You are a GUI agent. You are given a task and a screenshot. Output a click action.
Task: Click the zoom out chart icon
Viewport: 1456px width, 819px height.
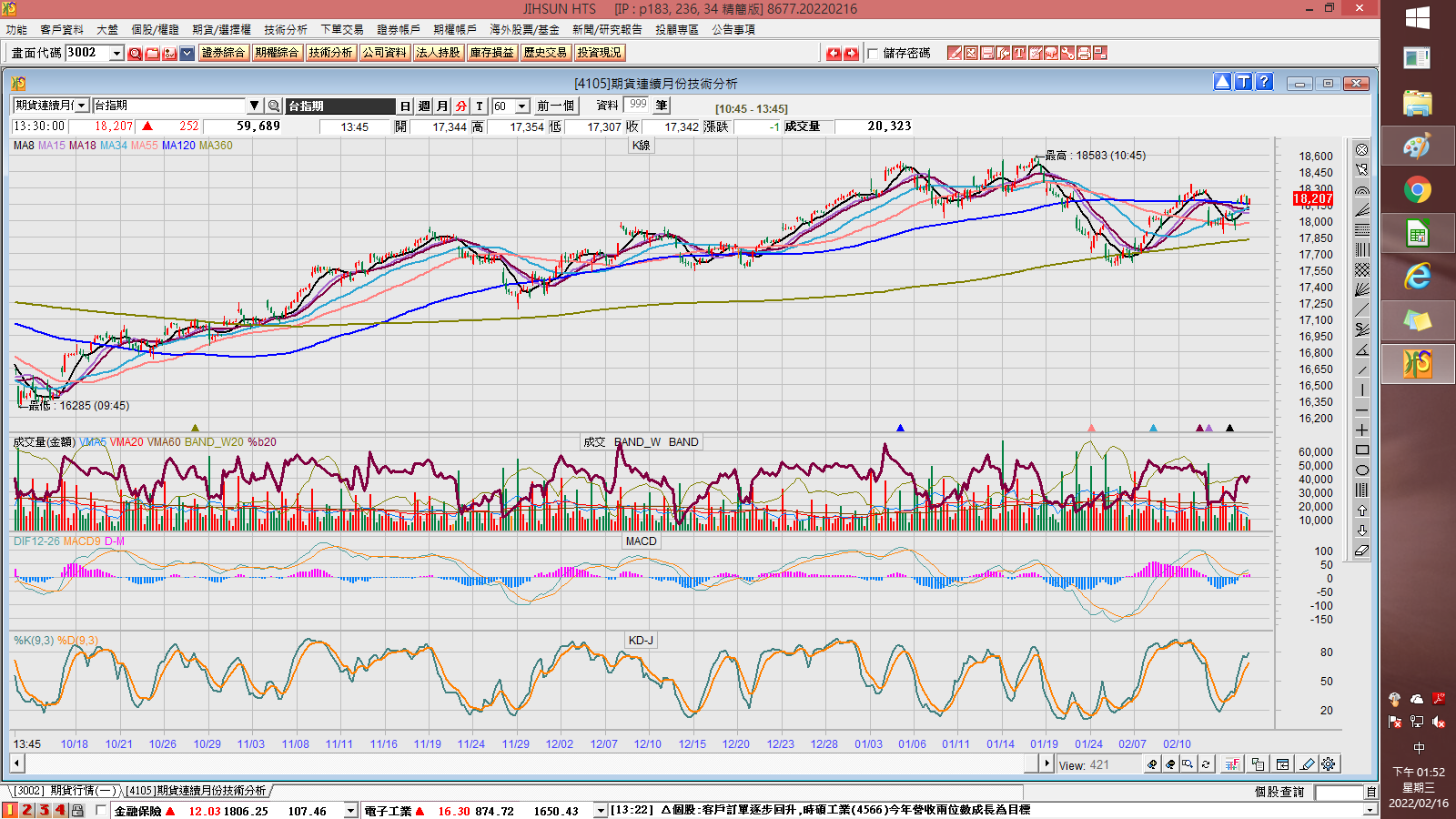coord(1170,764)
